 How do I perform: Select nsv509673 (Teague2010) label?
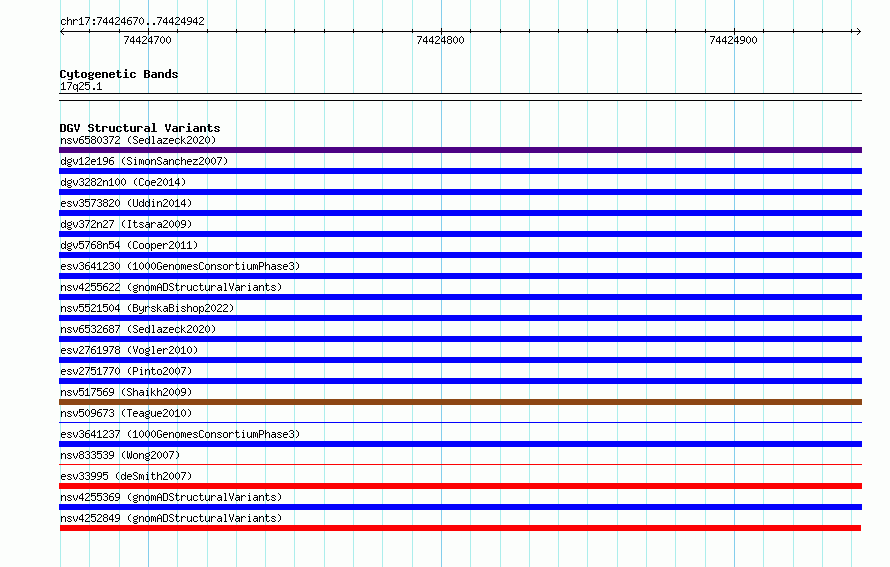coord(126,413)
